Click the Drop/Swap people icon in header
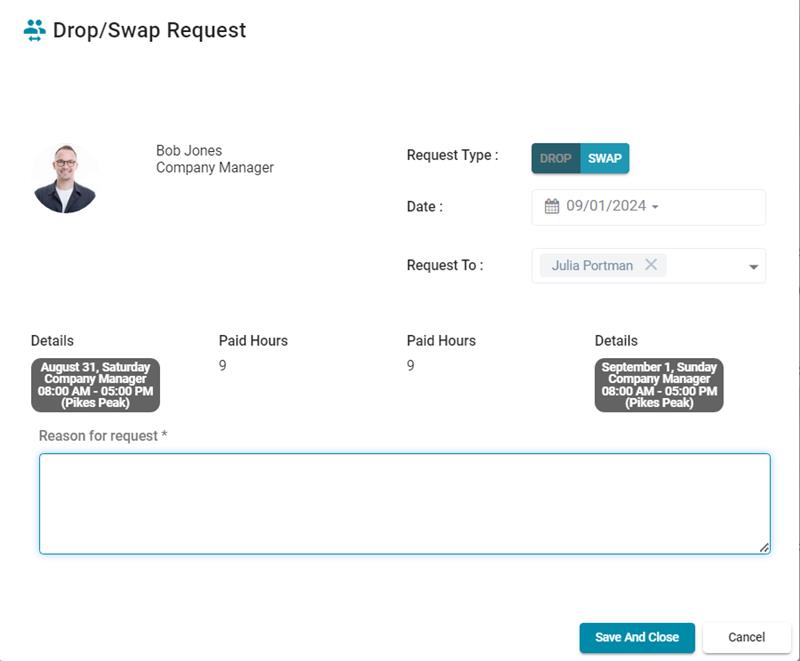This screenshot has width=800, height=661. point(34,31)
